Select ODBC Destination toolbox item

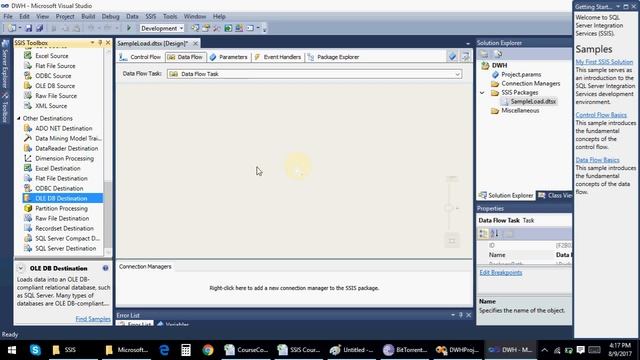pyautogui.click(x=59, y=188)
